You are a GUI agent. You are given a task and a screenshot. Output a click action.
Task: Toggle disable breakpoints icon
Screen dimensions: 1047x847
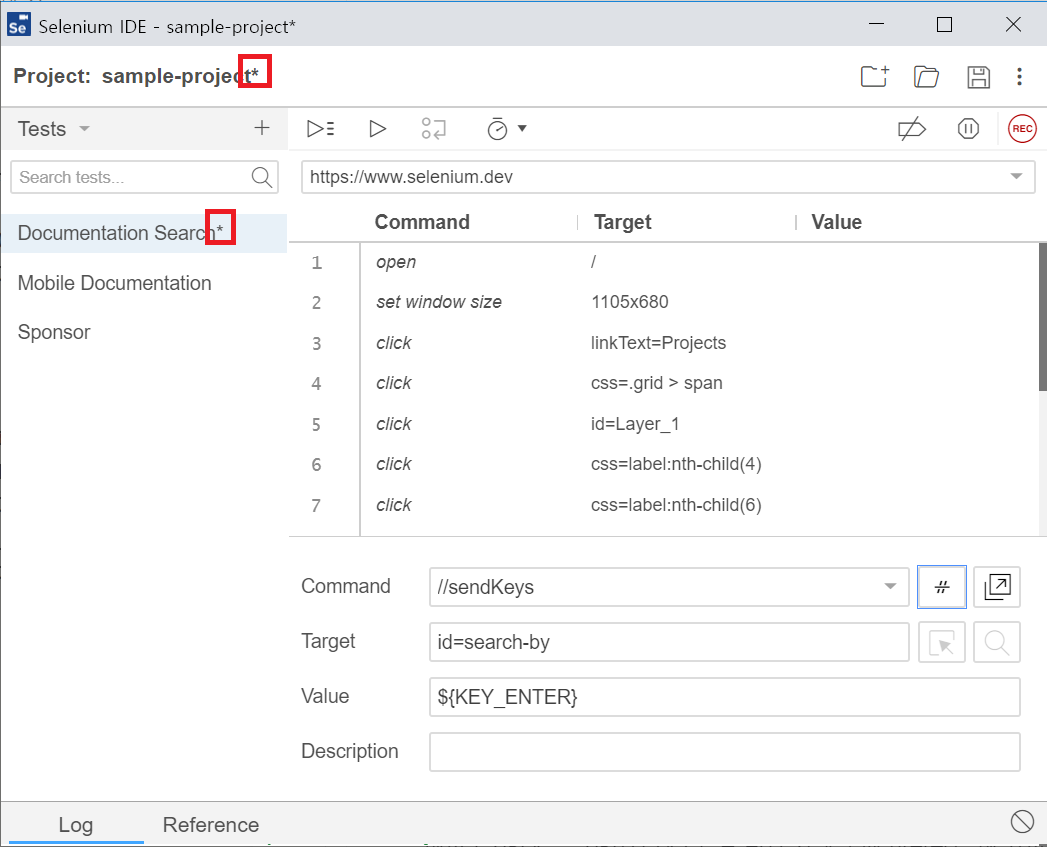click(x=911, y=129)
